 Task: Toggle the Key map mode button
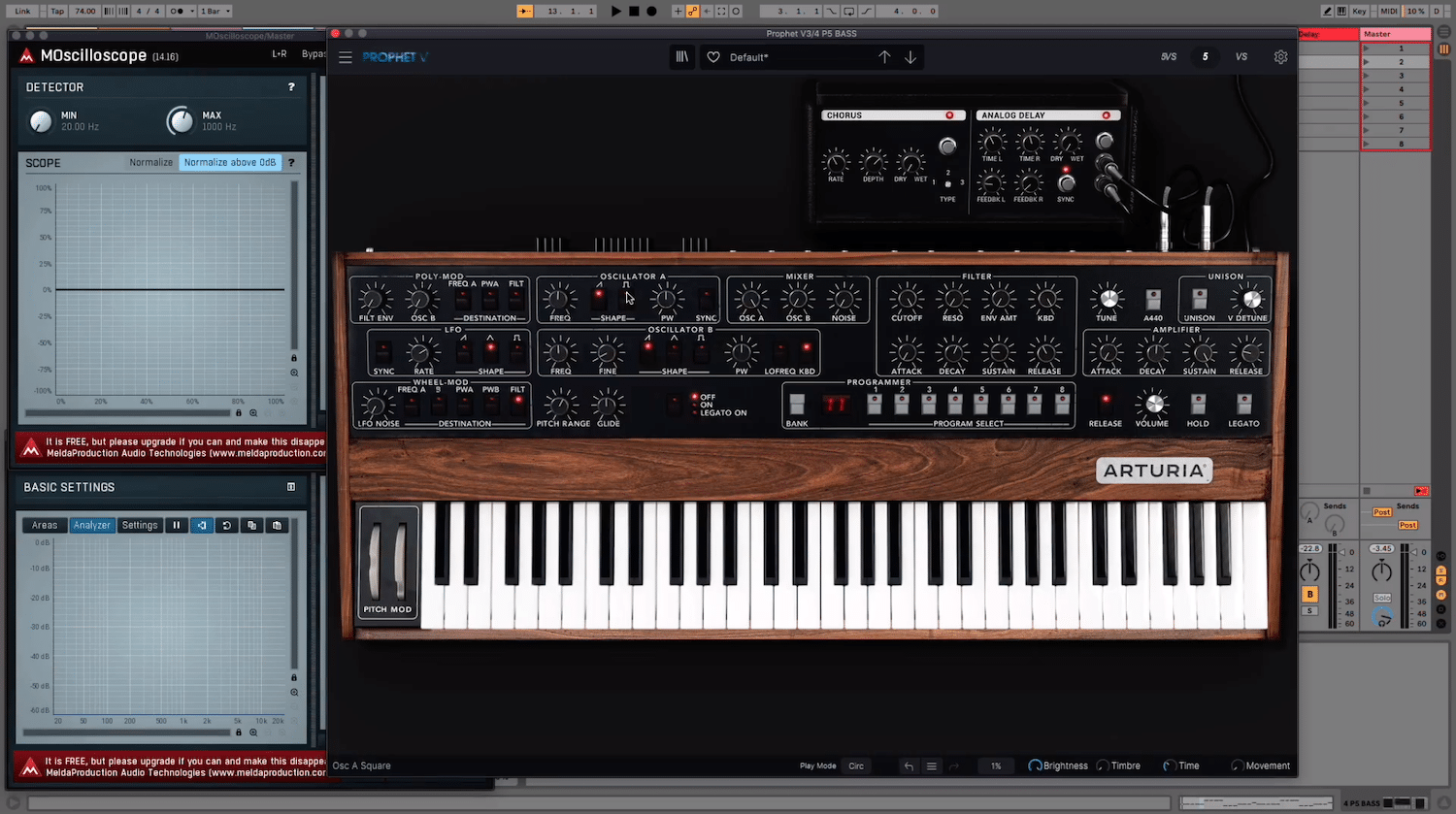coord(1359,11)
